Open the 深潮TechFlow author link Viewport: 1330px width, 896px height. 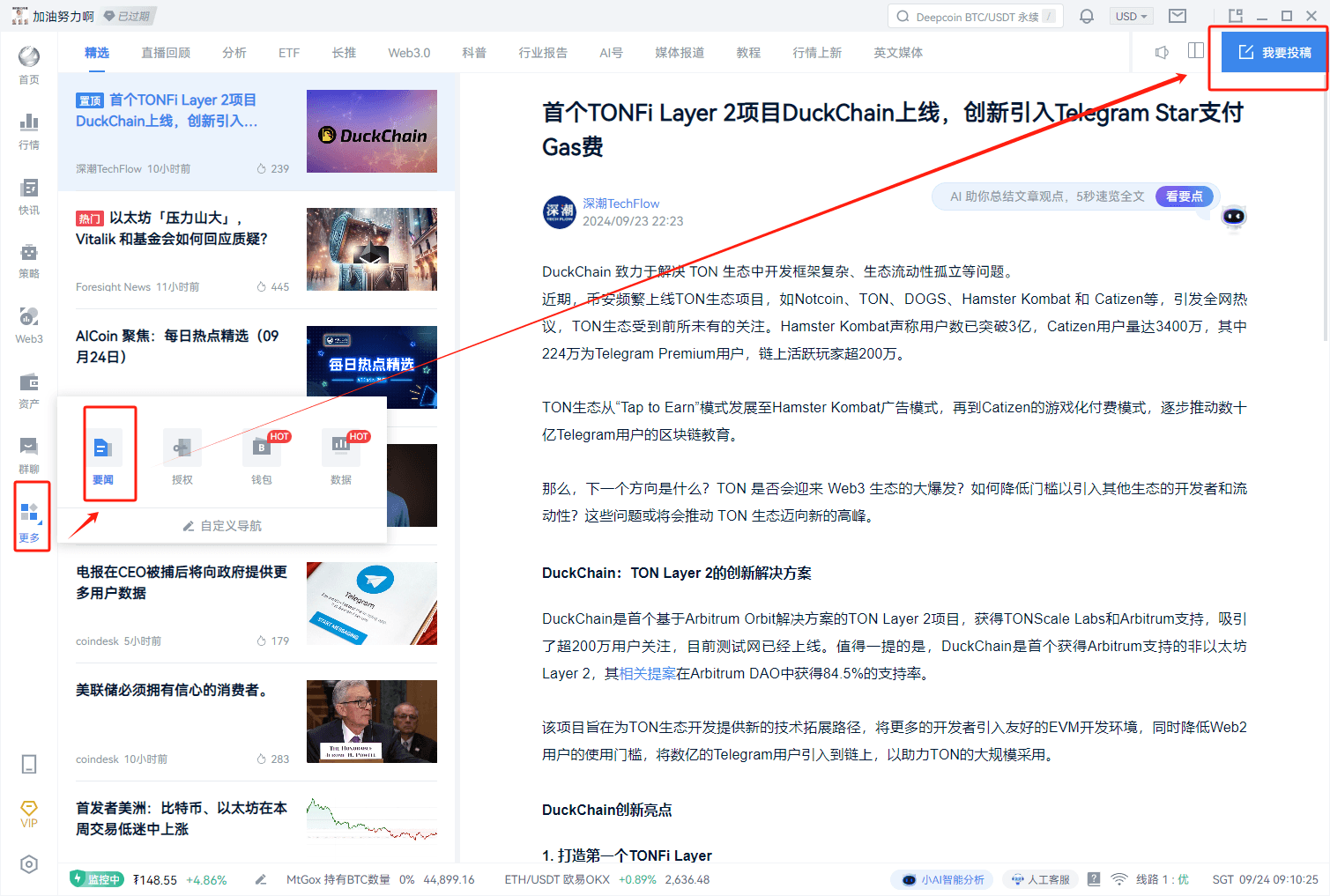(x=620, y=204)
